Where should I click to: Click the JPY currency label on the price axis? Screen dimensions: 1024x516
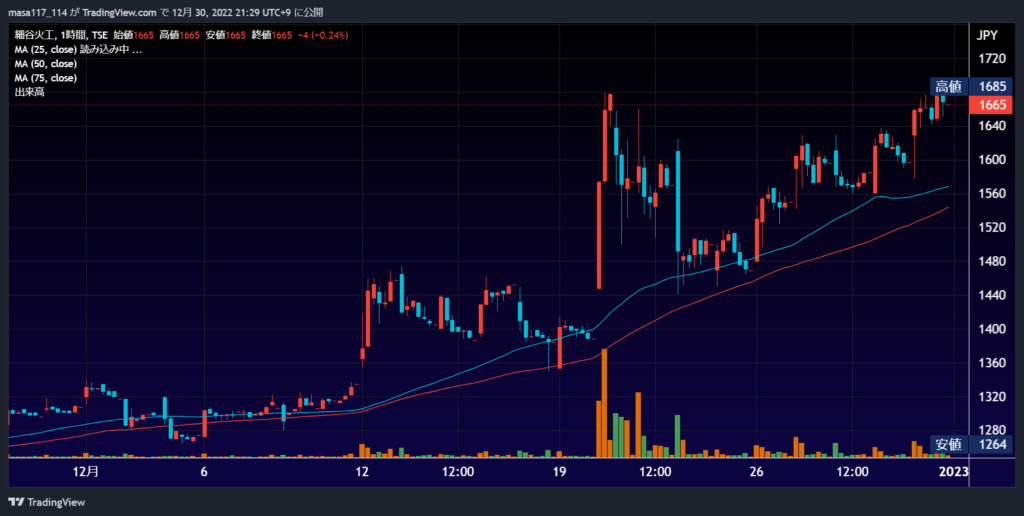click(987, 36)
